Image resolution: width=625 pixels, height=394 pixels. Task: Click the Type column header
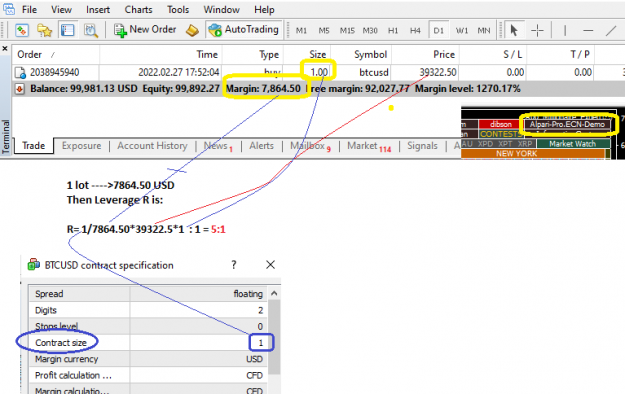(252, 55)
